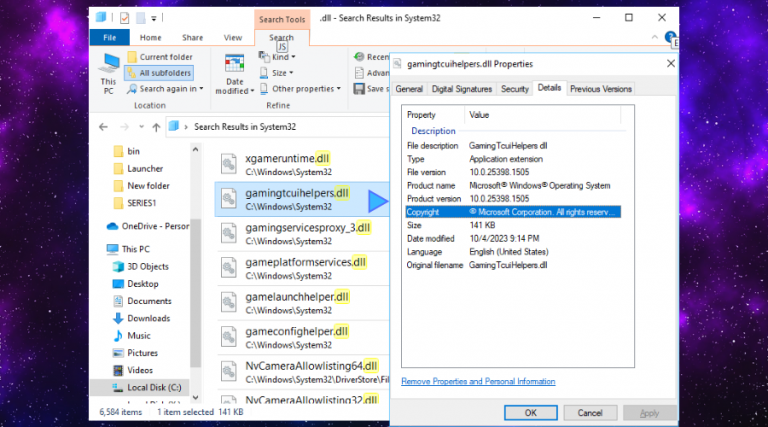
Task: Expand the Kind filter dropdown
Action: pos(285,57)
